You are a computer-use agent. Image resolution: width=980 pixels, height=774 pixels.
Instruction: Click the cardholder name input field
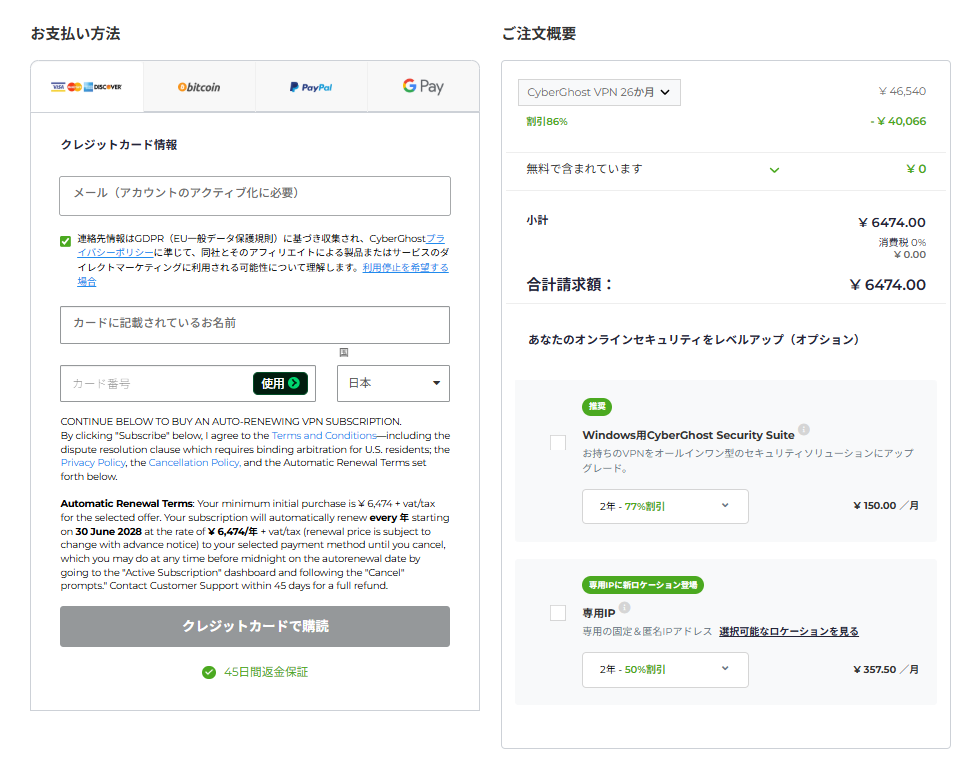tap(255, 324)
